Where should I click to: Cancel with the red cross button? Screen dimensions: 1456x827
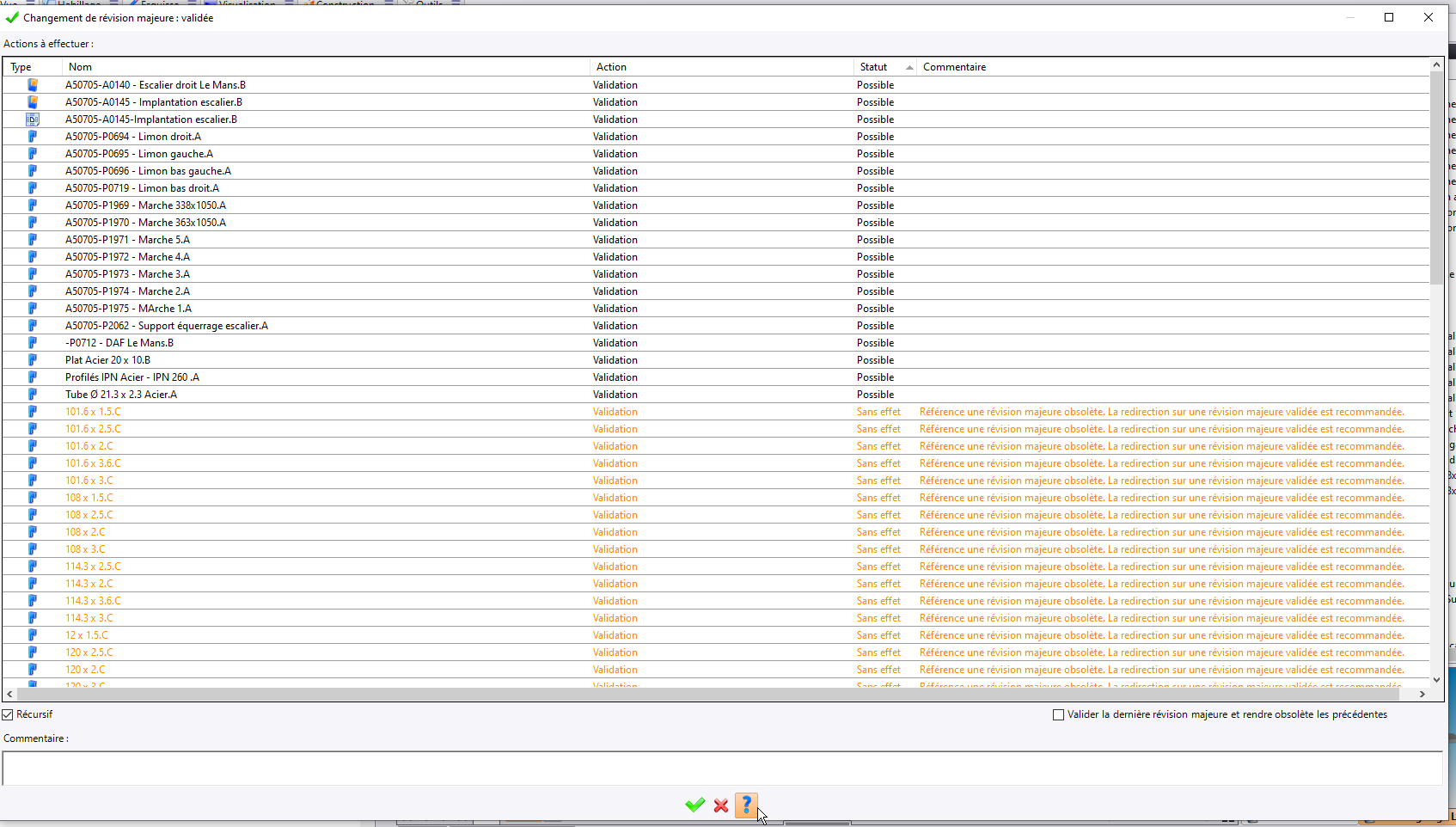pyautogui.click(x=721, y=806)
